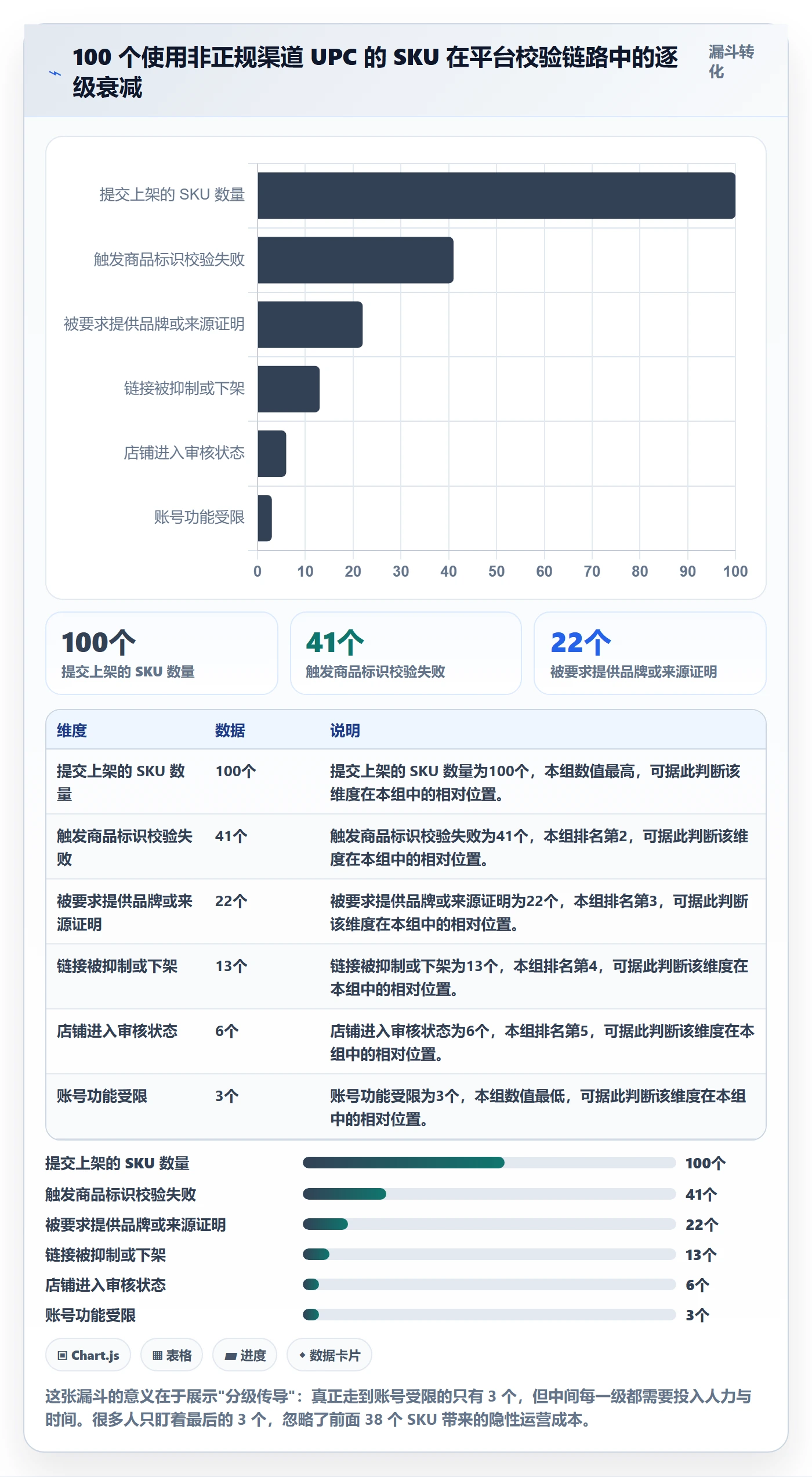Click the chart bar for 链接被抑制或下架
812x1477 pixels.
tap(289, 389)
